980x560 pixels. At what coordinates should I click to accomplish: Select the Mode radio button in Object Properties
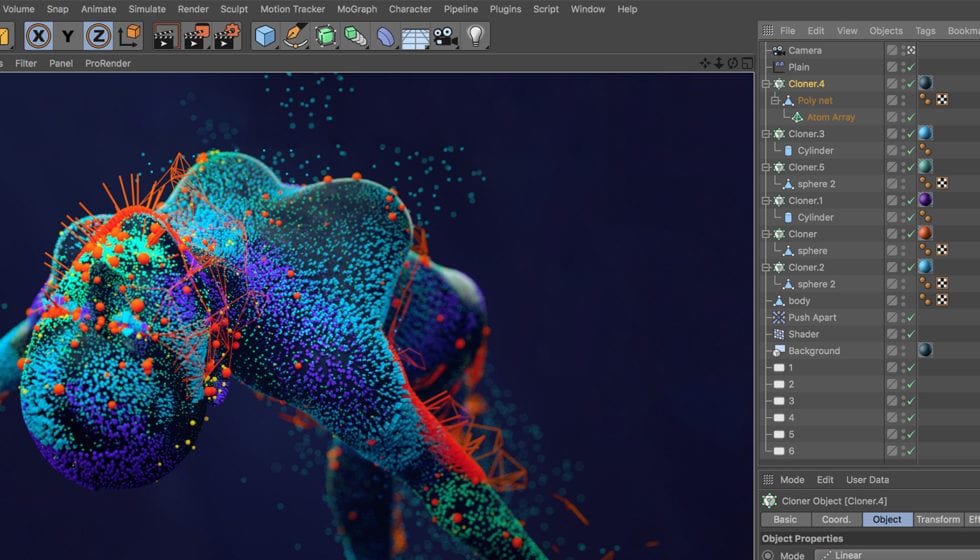click(768, 555)
